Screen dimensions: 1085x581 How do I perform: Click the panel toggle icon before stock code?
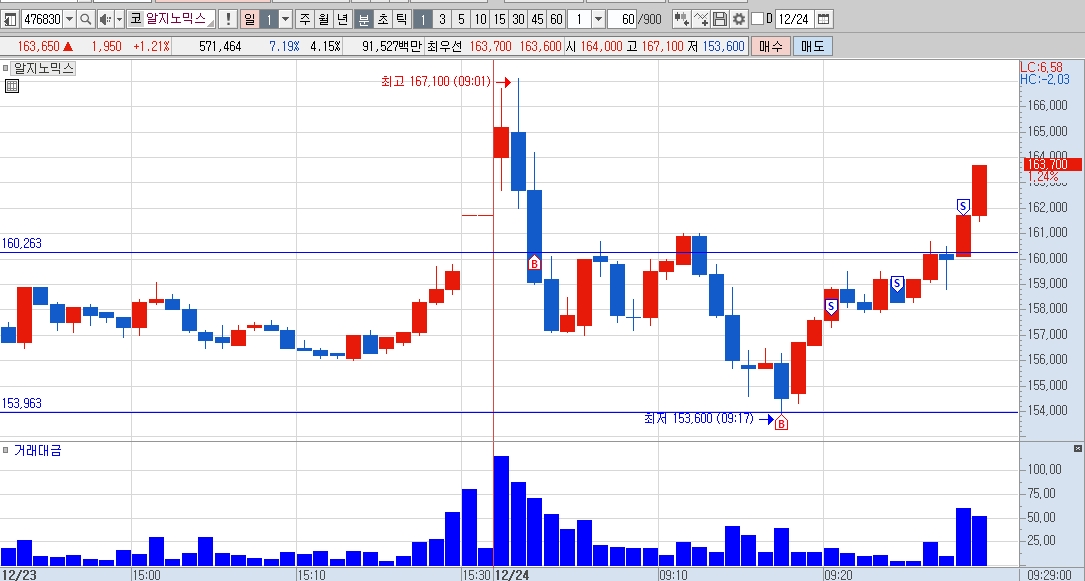pyautogui.click(x=10, y=19)
